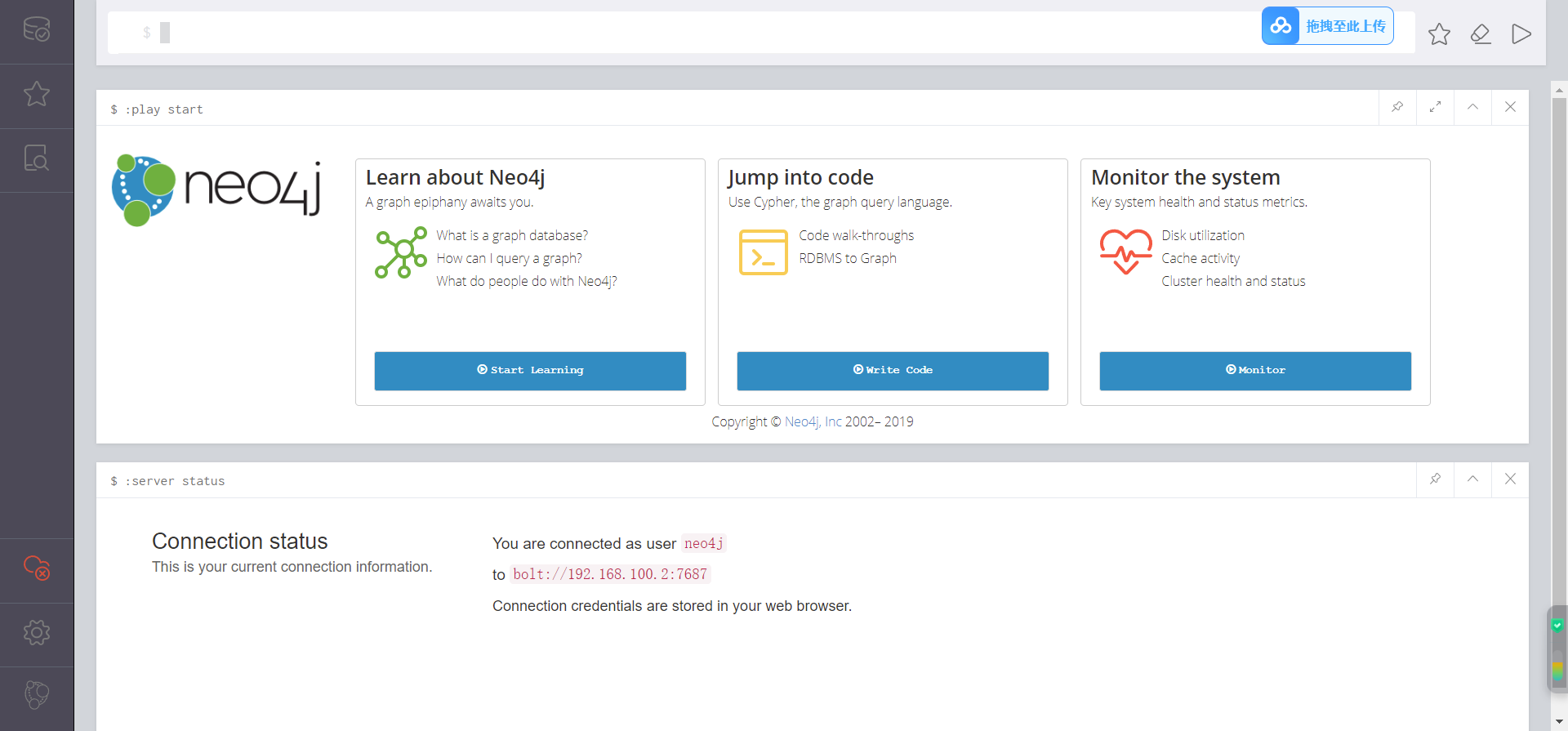The height and width of the screenshot is (731, 1568).
Task: Pin the :play start frame
Action: click(1397, 107)
